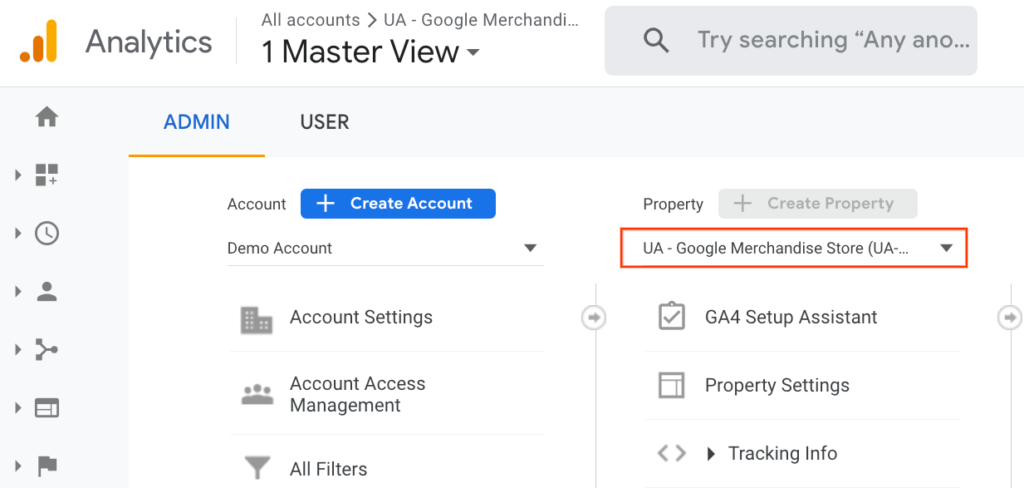This screenshot has height=488, width=1024.
Task: Open Conversions flag icon in sidebar
Action: pyautogui.click(x=47, y=466)
